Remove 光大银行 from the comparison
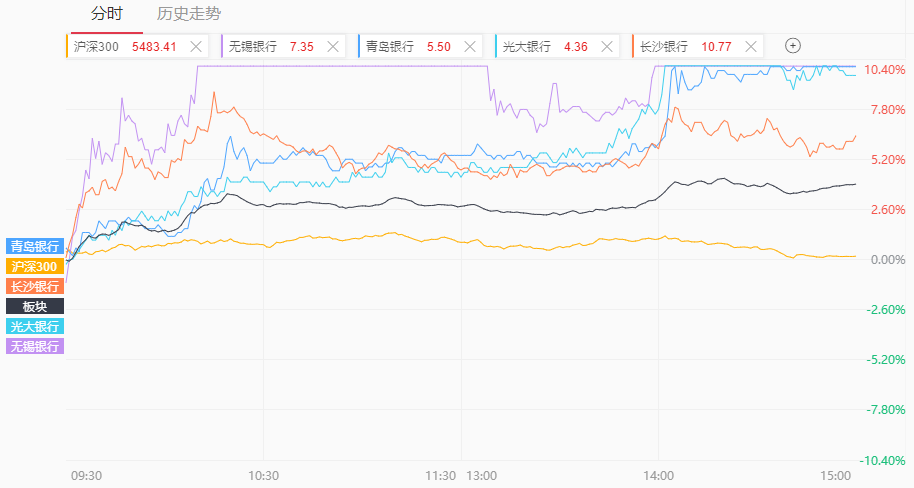The height and width of the screenshot is (488, 914). [607, 47]
